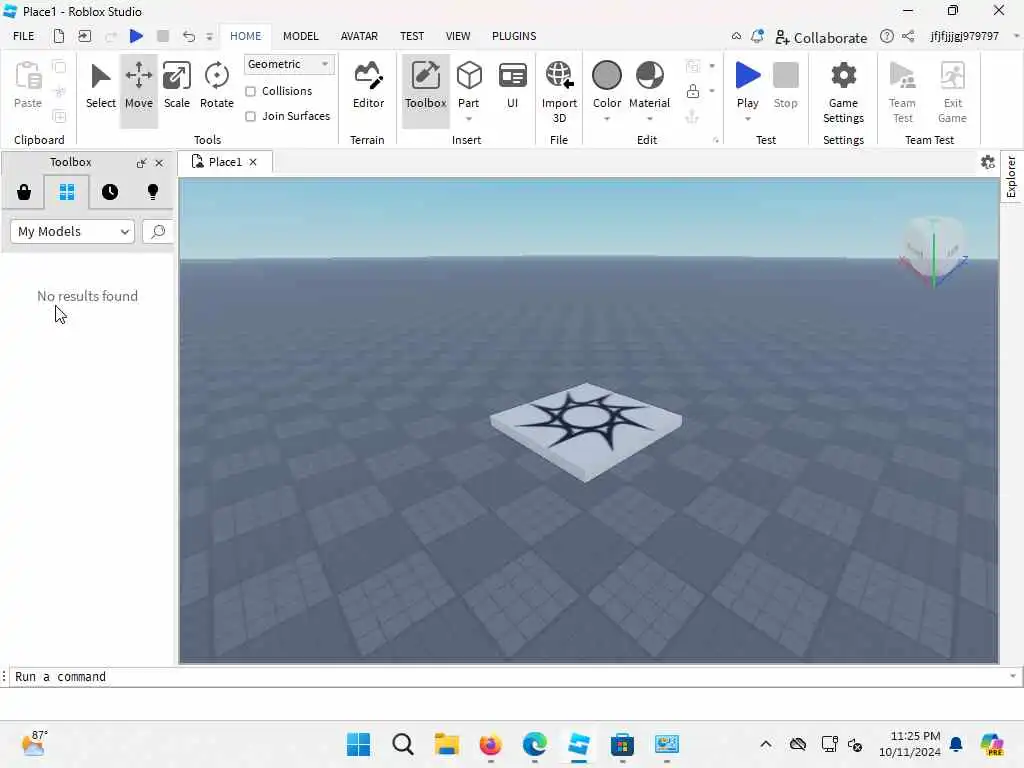This screenshot has height=768, width=1024.
Task: Pop out the Toolbox panel
Action: click(x=141, y=163)
